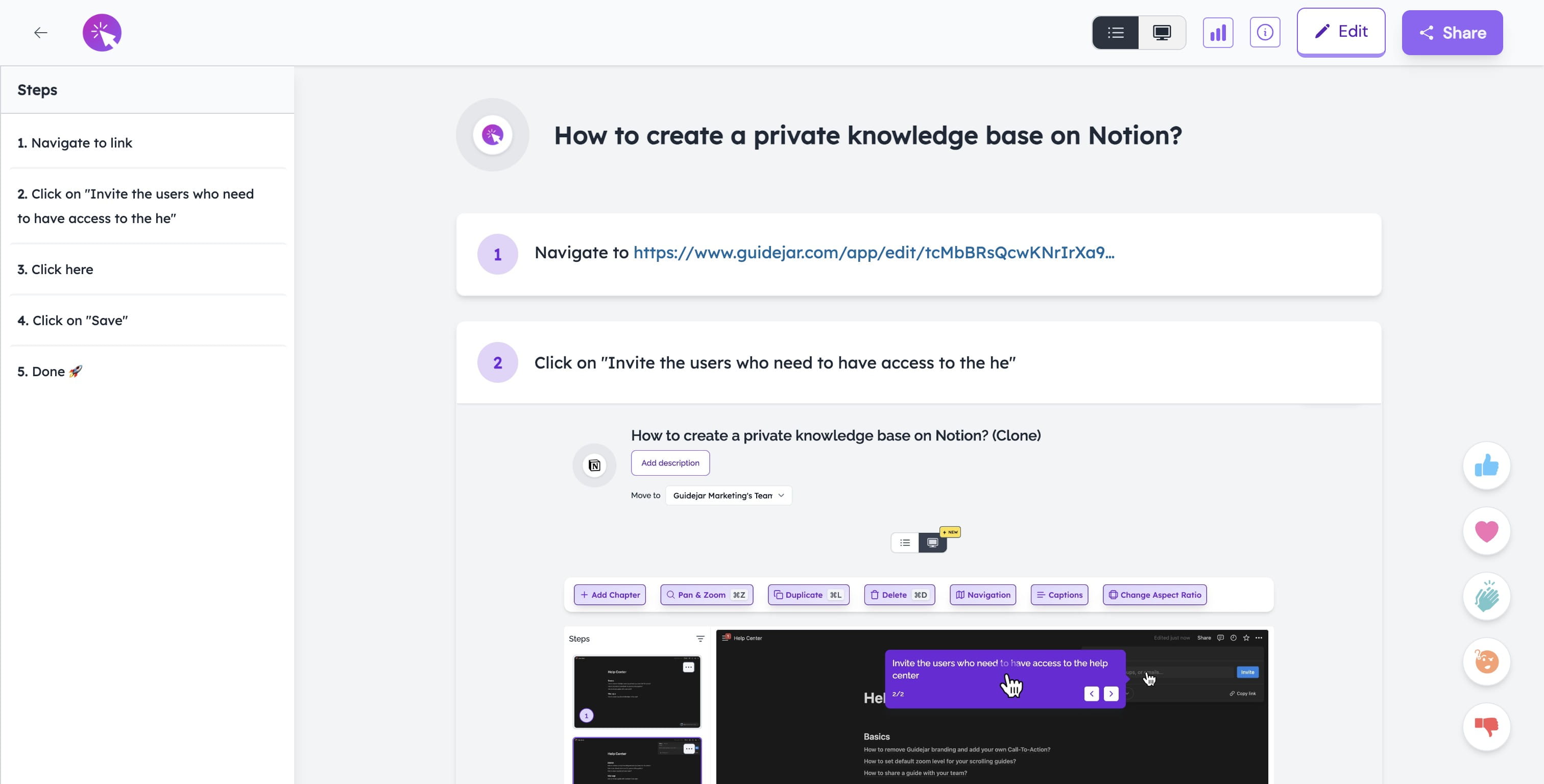The height and width of the screenshot is (784, 1544).
Task: Switch to list view in header
Action: 1116,32
